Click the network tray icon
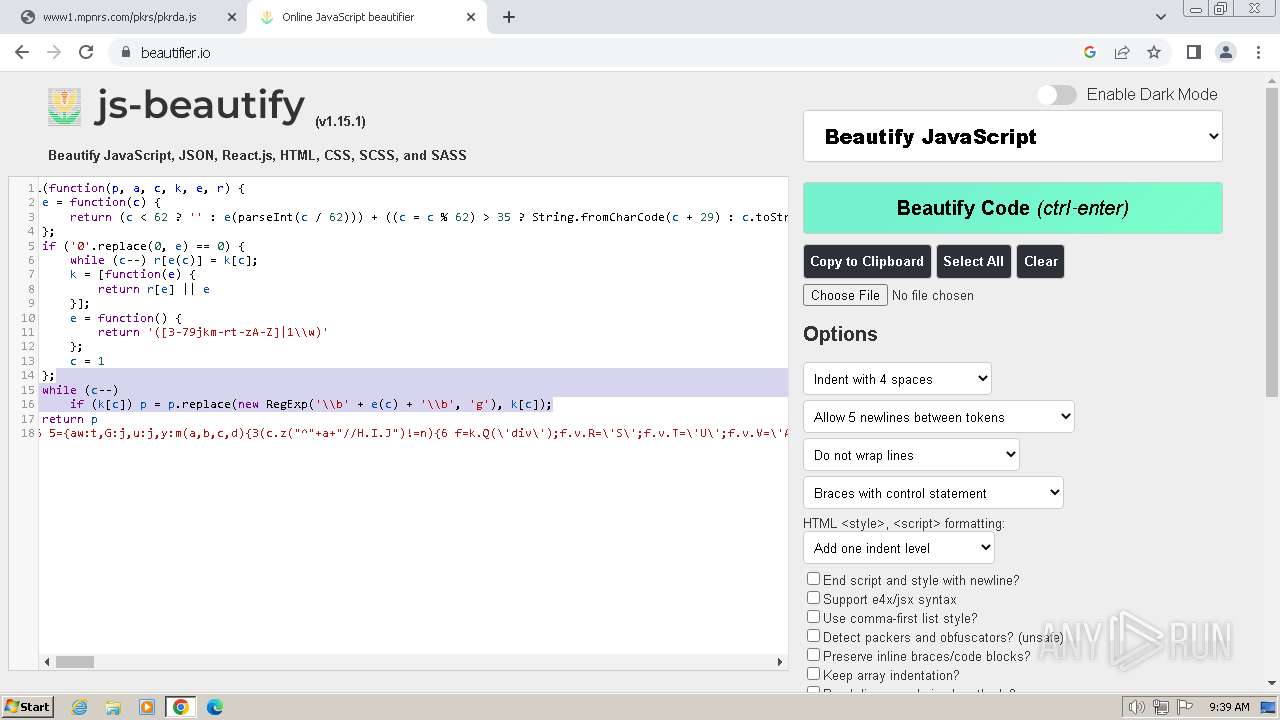 point(1160,707)
